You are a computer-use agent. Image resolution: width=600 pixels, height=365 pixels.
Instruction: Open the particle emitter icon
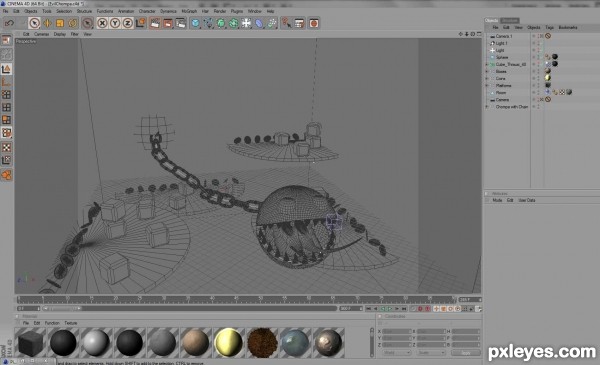272,23
